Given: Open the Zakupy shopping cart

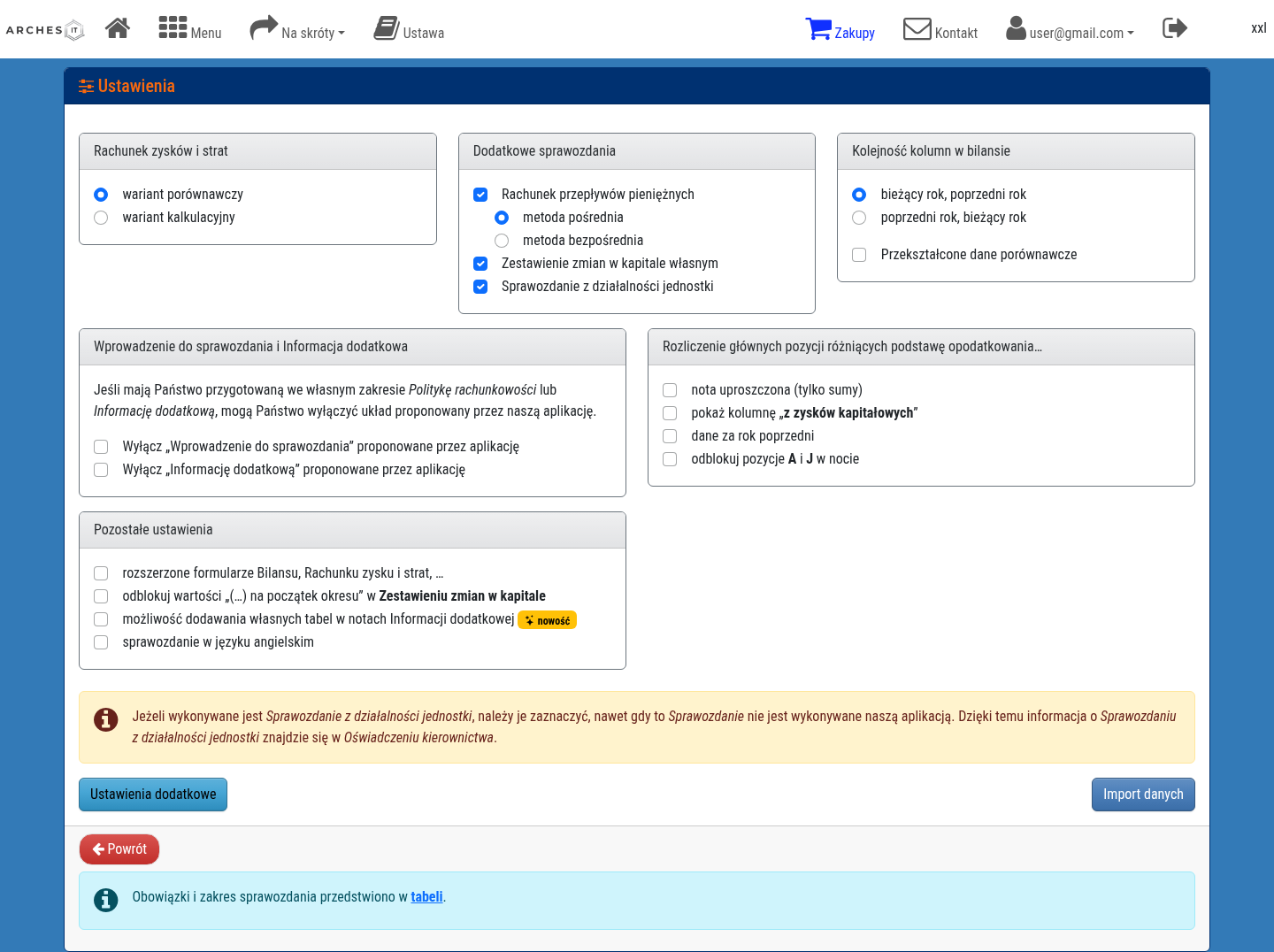Looking at the screenshot, I should [x=818, y=29].
